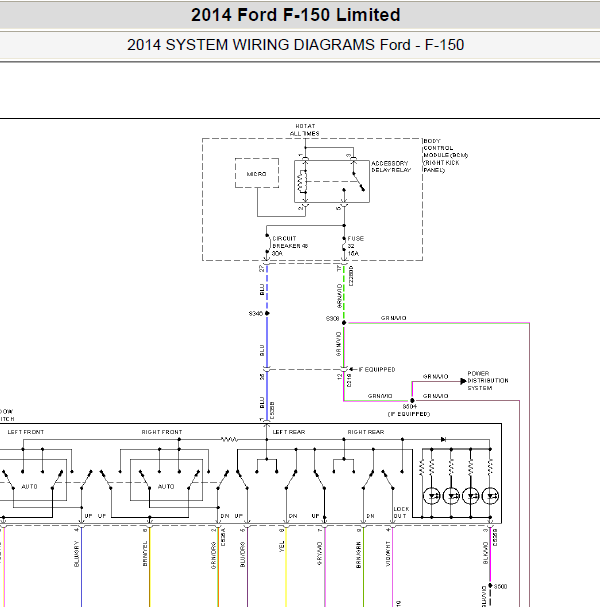The image size is (600, 607).
Task: Click the 'POWER DISTRIBUTION SYSTEM' label
Action: (x=488, y=381)
